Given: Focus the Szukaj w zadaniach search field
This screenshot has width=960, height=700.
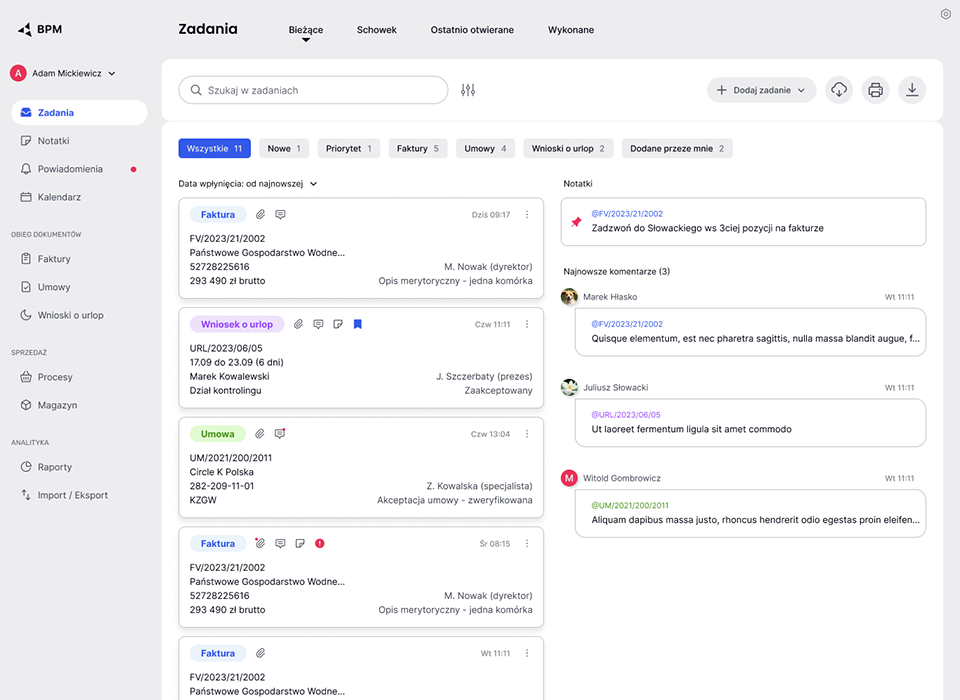Looking at the screenshot, I should (313, 90).
